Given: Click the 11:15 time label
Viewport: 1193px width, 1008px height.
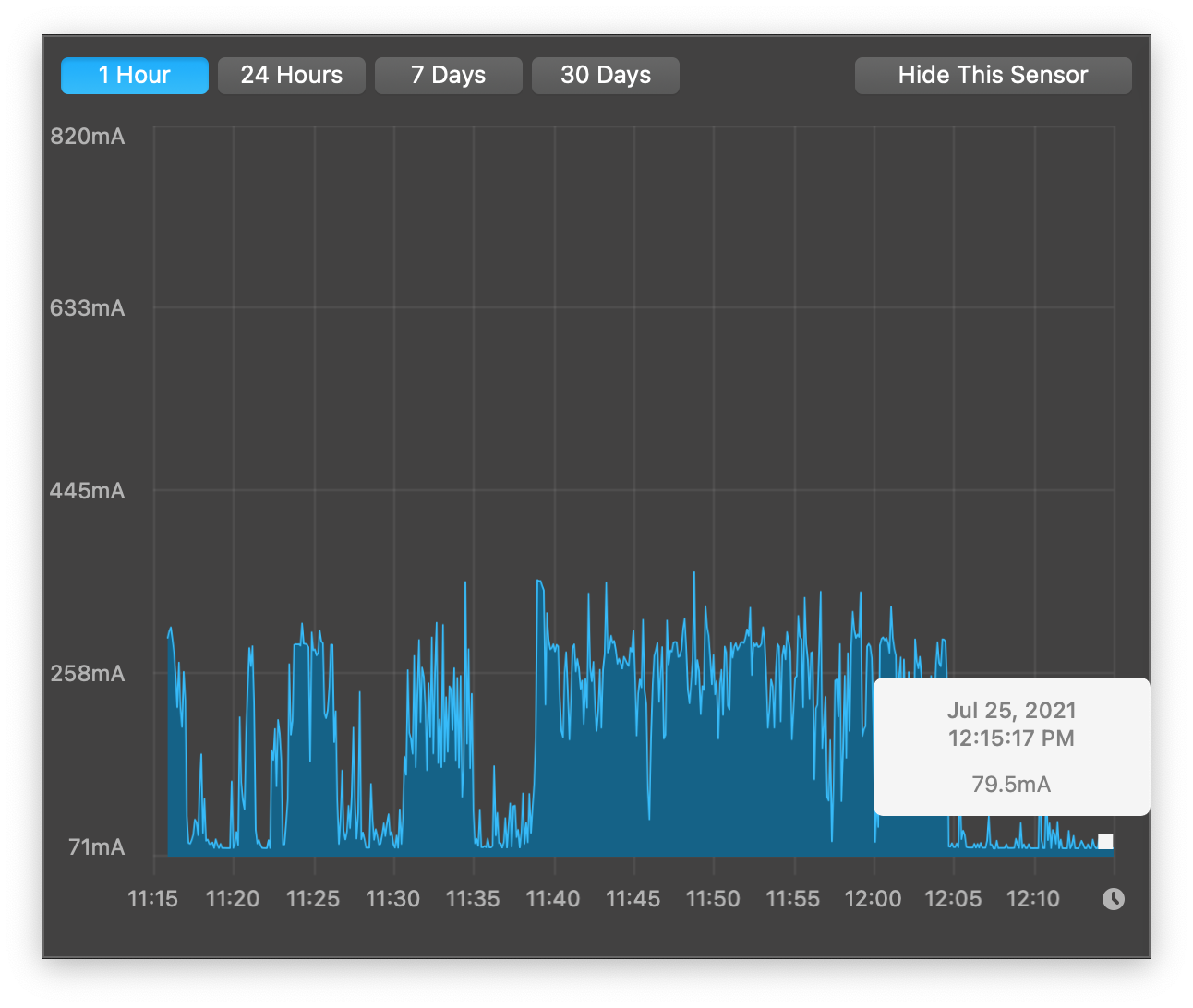Looking at the screenshot, I should (x=153, y=899).
